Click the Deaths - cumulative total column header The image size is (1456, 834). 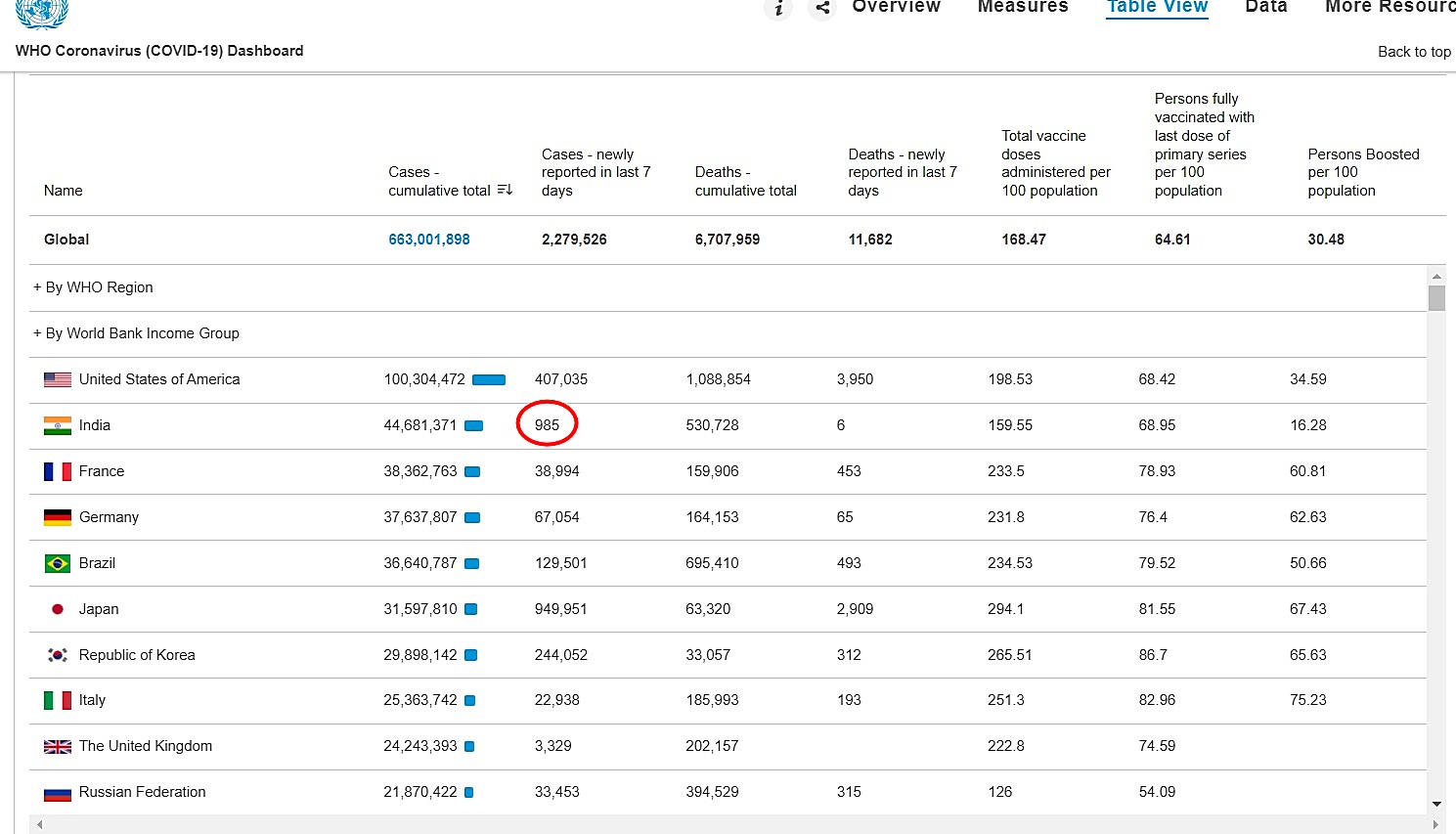point(746,181)
